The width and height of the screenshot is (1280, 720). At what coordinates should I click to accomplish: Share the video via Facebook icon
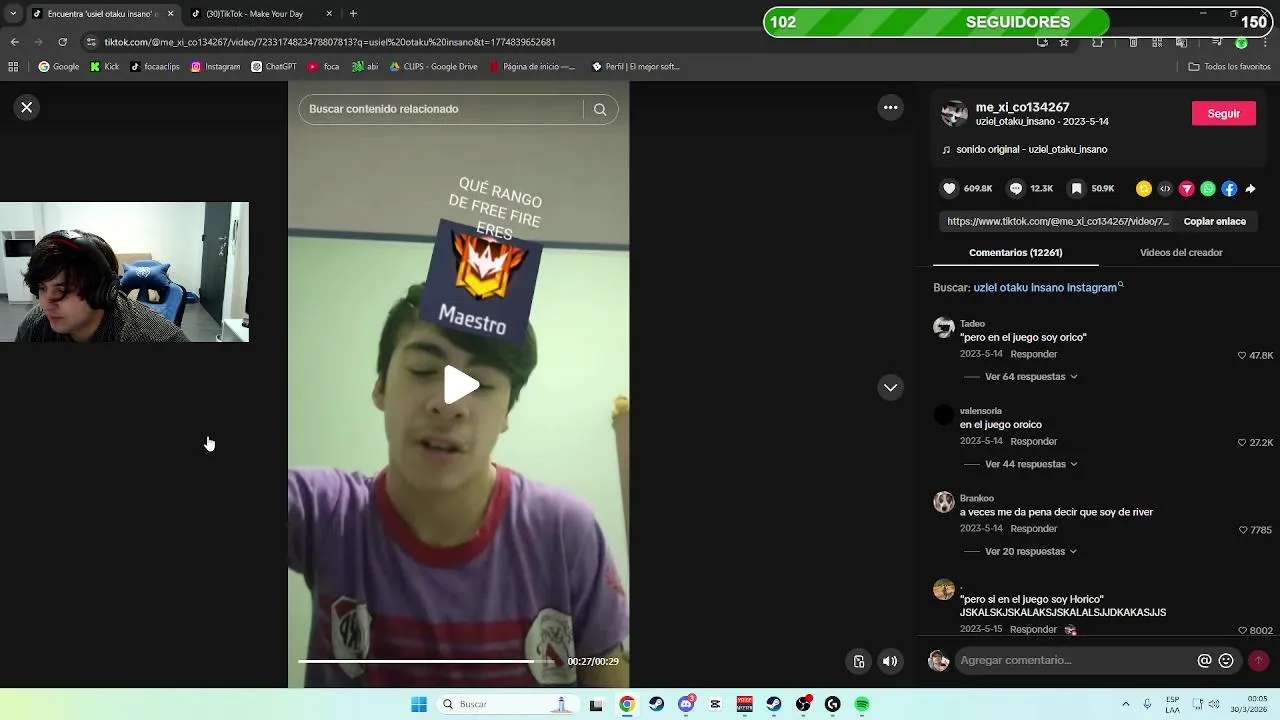pos(1229,188)
